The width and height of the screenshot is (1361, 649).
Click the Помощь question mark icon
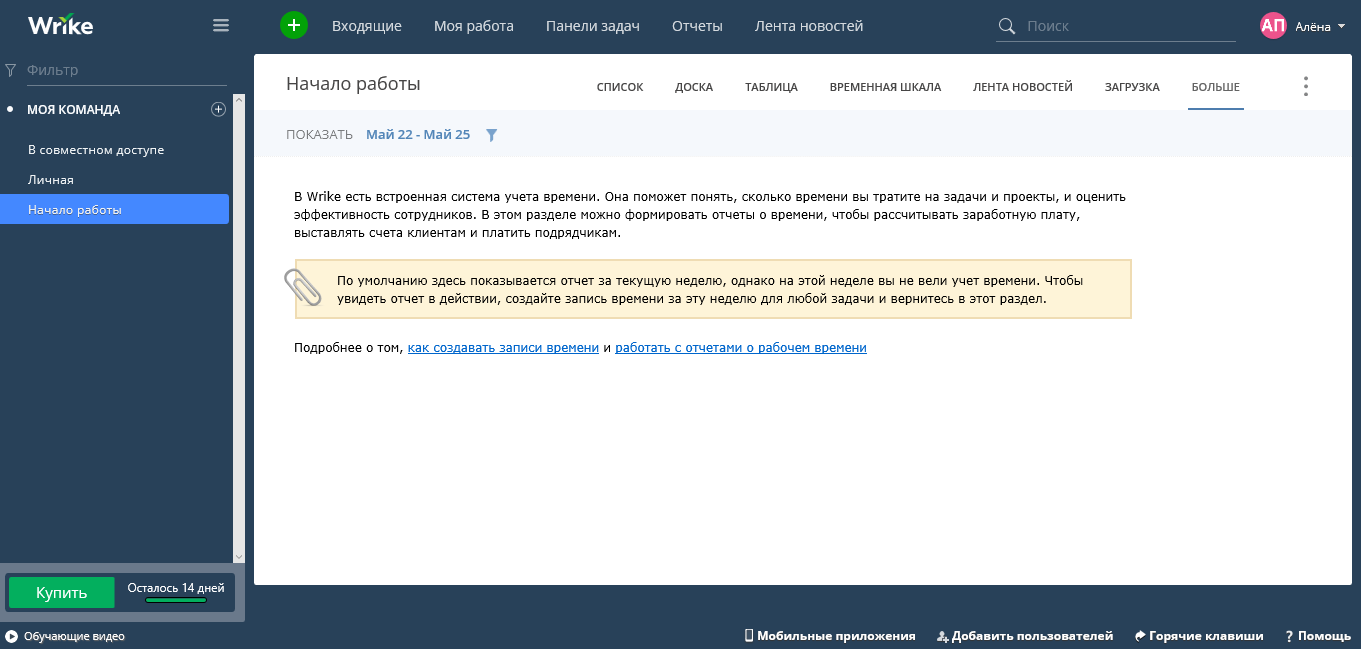(1288, 635)
